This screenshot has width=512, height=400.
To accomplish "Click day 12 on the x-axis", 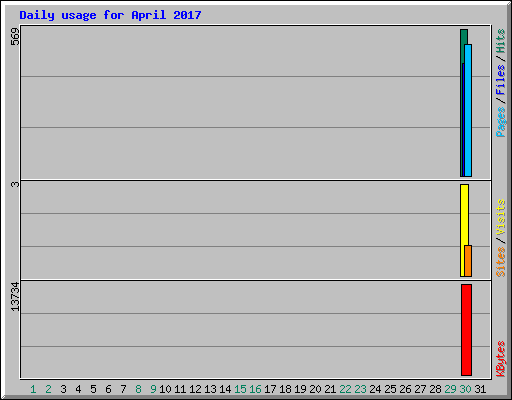I will (x=195, y=389).
